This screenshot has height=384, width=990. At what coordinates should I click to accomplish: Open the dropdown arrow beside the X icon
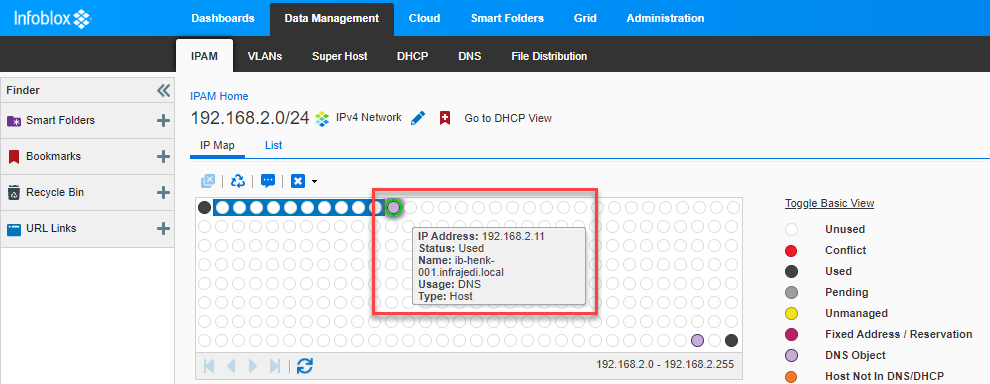click(x=314, y=182)
